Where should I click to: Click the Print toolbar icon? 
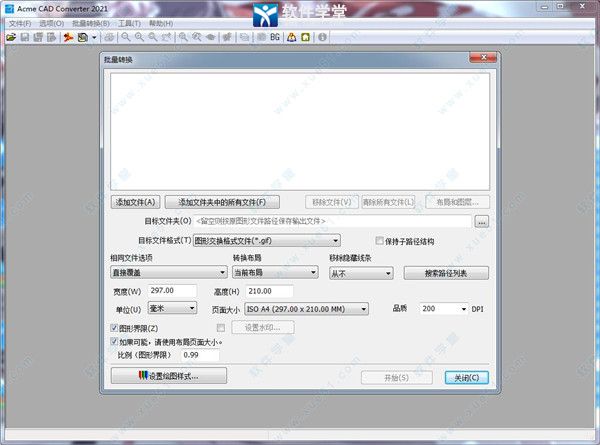click(x=109, y=37)
